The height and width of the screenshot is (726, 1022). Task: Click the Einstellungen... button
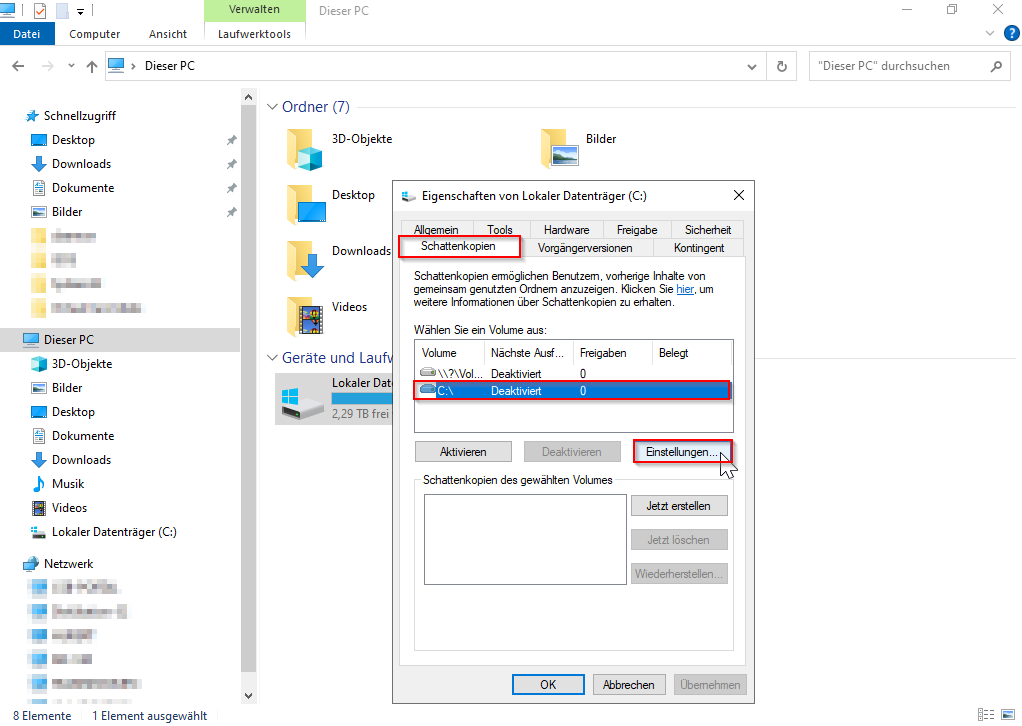click(x=682, y=452)
